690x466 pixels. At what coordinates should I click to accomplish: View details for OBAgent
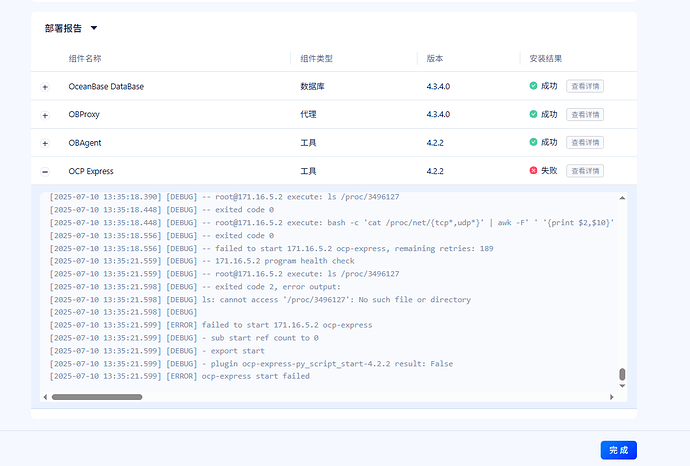(585, 143)
